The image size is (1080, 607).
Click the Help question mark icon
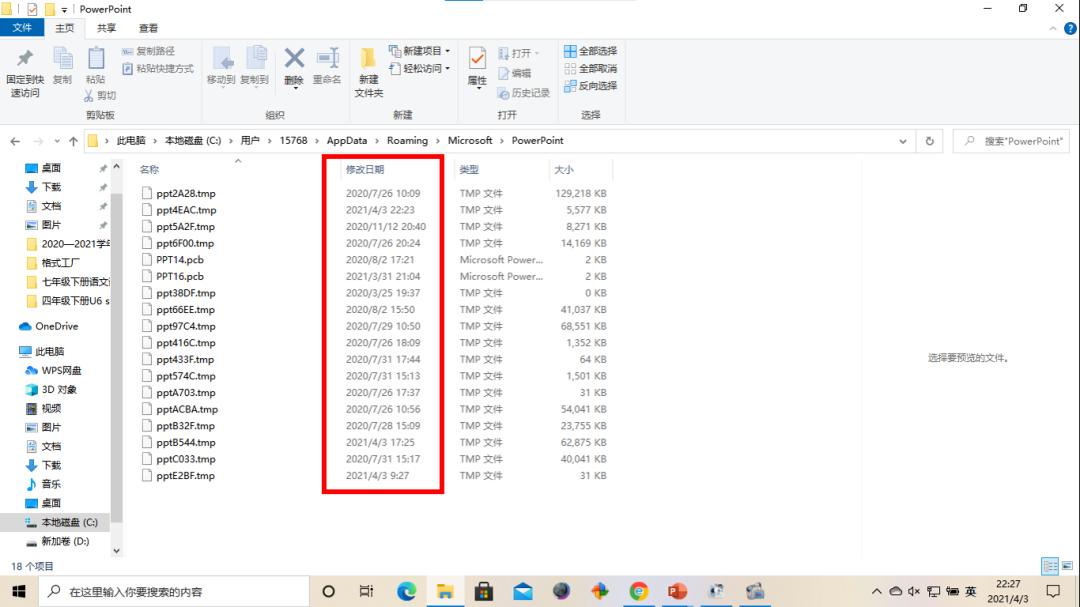1070,28
